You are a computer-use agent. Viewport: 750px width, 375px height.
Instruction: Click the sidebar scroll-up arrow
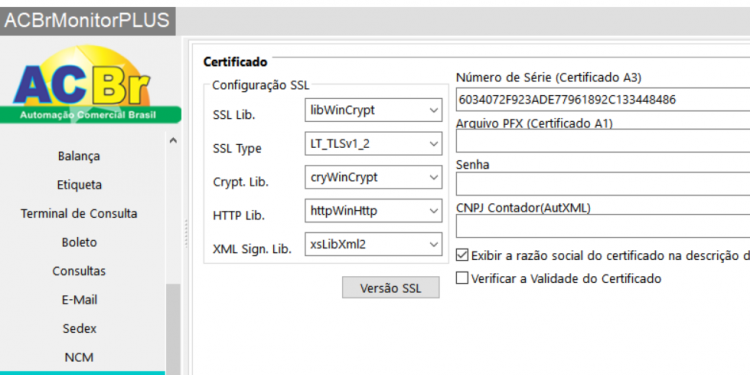pyautogui.click(x=173, y=141)
